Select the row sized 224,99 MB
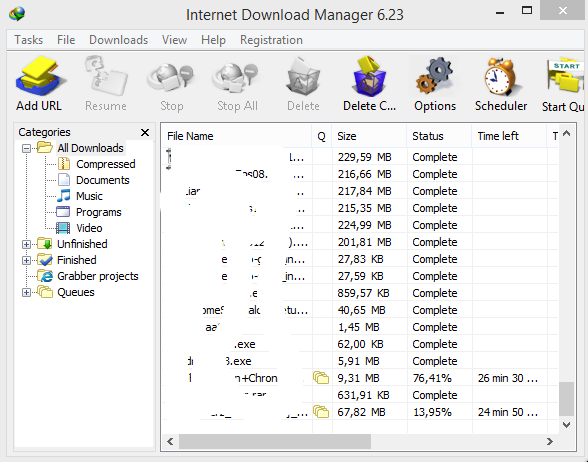This screenshot has width=588, height=462. [361, 225]
